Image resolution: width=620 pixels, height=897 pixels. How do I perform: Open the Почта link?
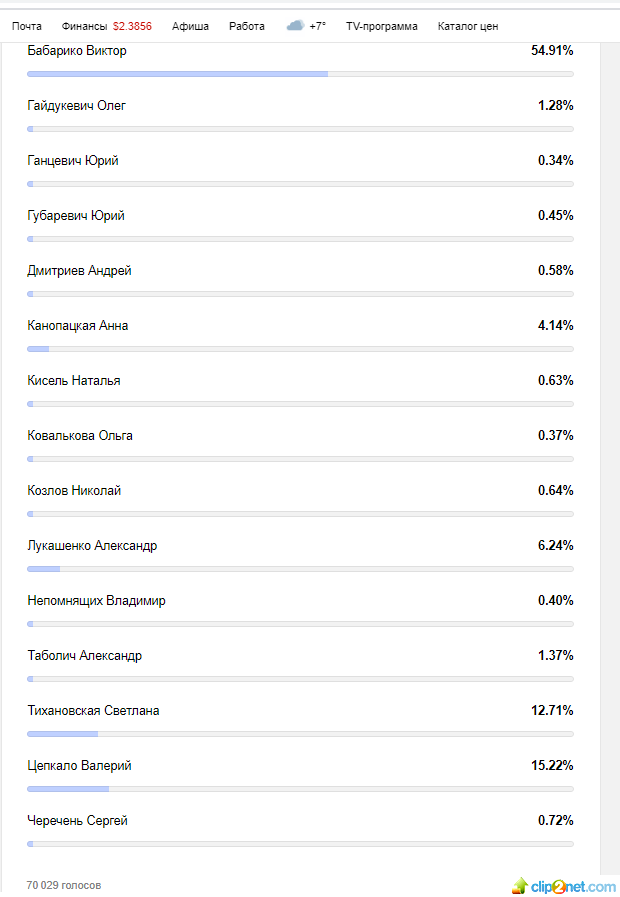[27, 26]
